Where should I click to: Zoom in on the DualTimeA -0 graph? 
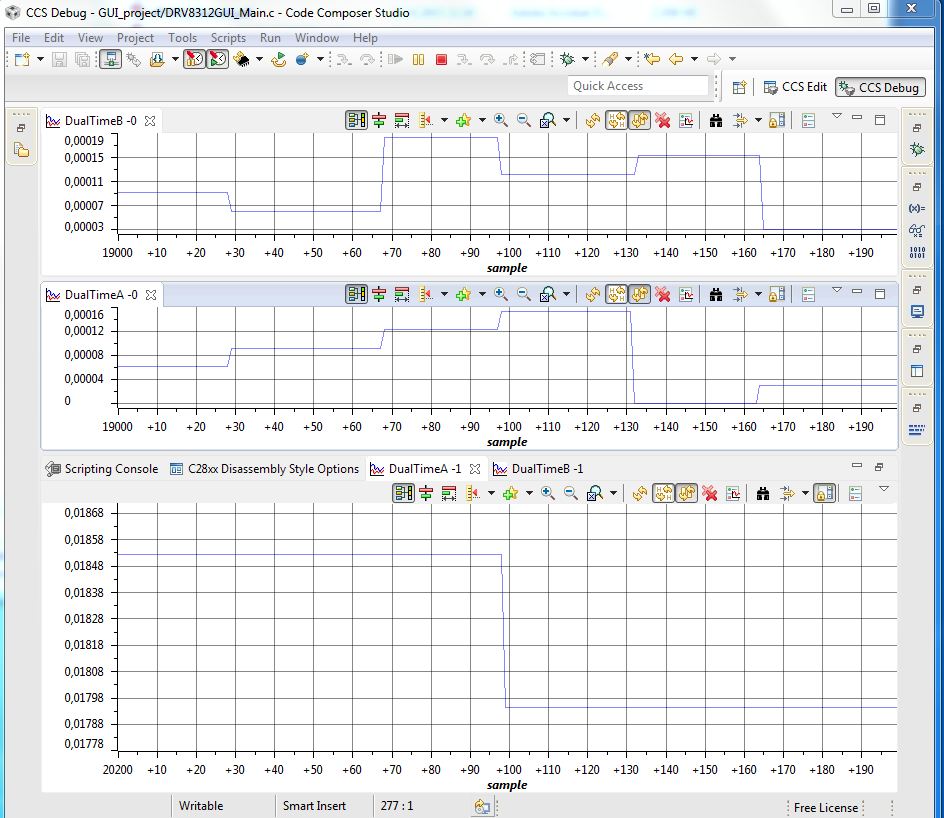500,294
